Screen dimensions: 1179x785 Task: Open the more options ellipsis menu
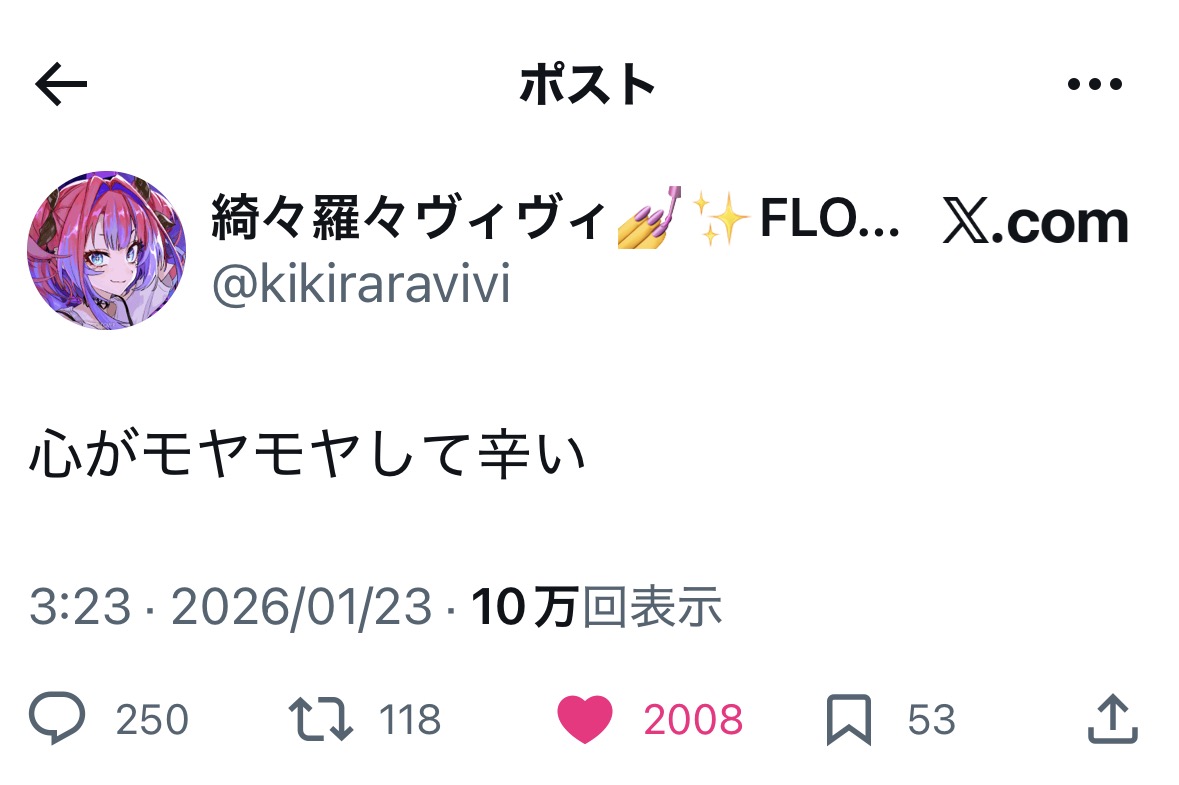click(1095, 86)
